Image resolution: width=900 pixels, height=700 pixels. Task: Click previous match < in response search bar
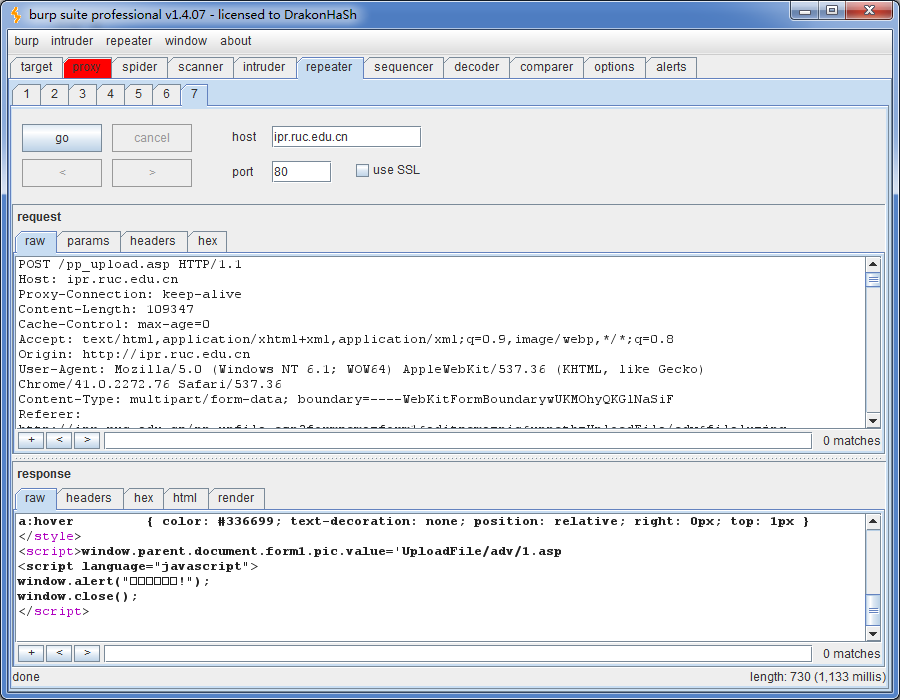click(x=59, y=653)
